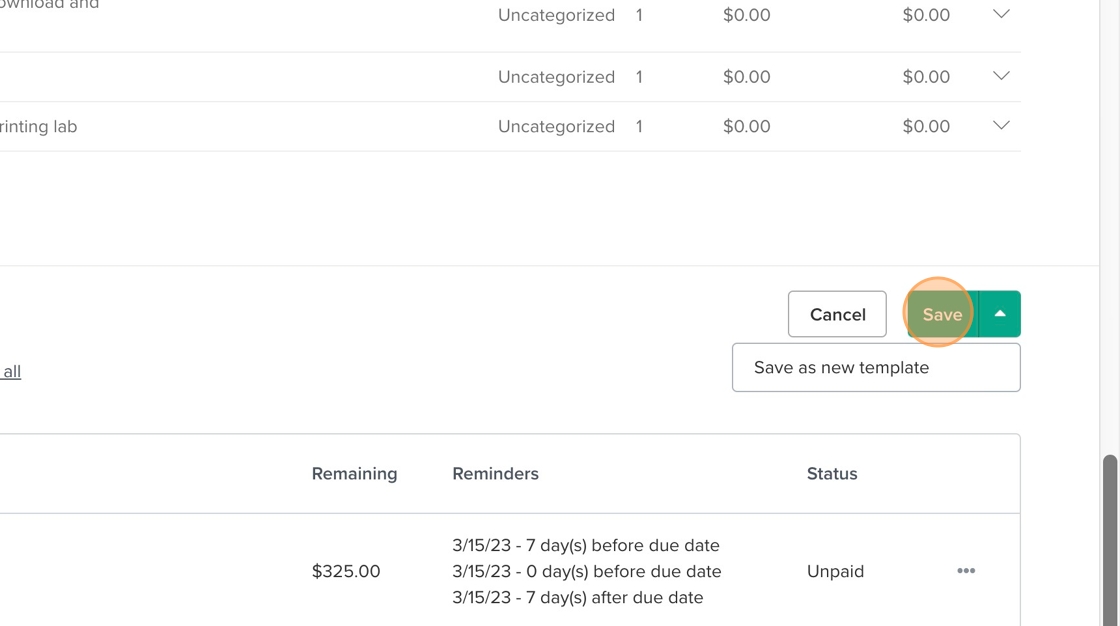This screenshot has width=1120, height=626.
Task: Choose Save as new template
Action: (x=841, y=367)
